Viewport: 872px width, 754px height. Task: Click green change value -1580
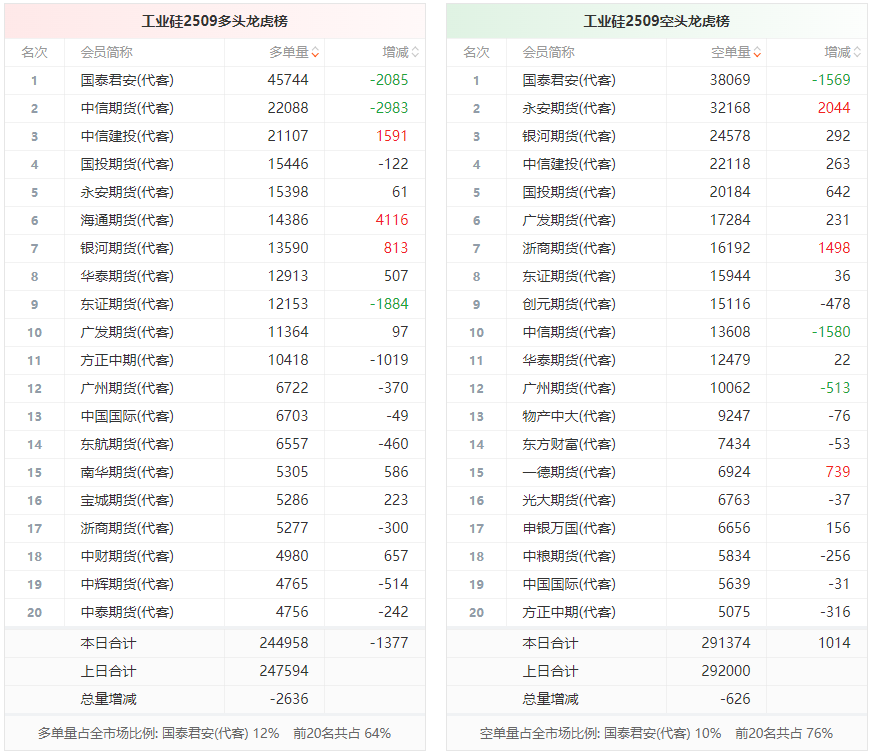(x=831, y=332)
